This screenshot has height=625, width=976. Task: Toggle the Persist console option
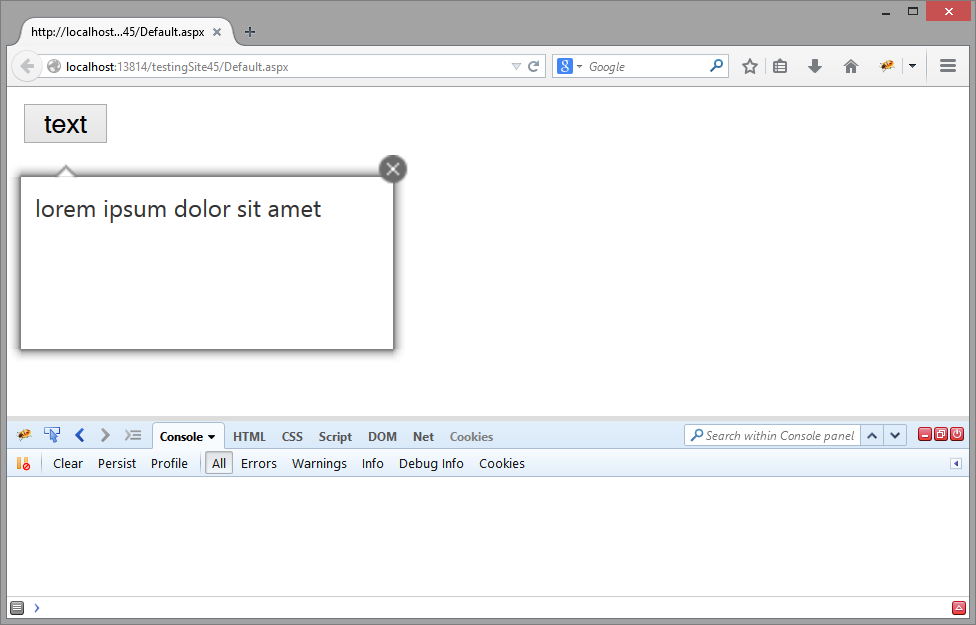pos(117,464)
